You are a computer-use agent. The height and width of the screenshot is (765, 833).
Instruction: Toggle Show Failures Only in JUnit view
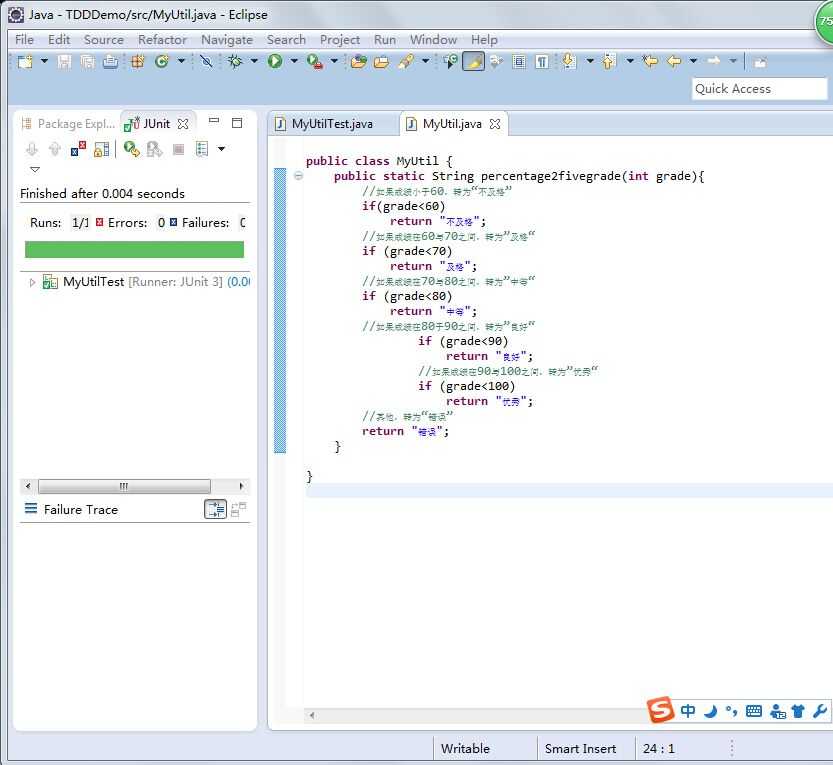click(78, 149)
